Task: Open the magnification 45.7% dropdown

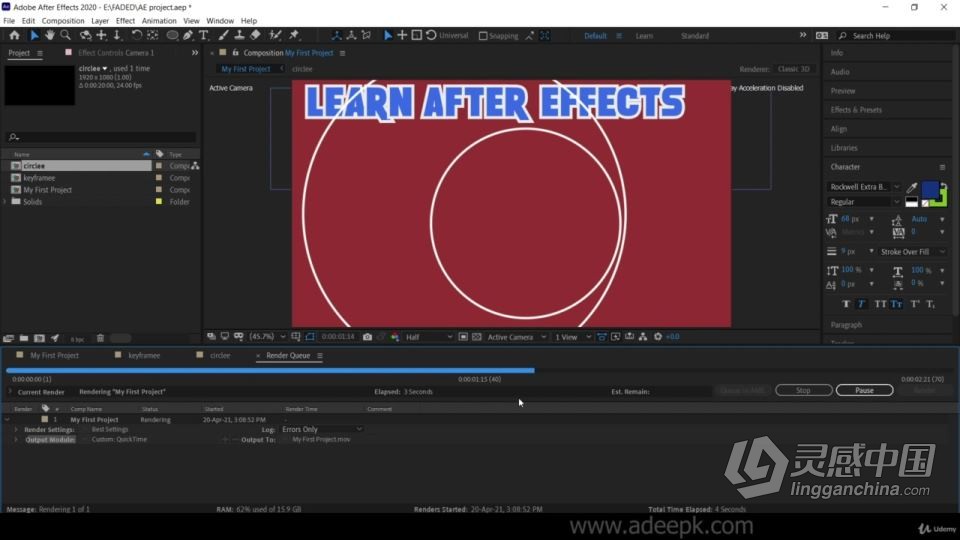Action: [x=268, y=337]
